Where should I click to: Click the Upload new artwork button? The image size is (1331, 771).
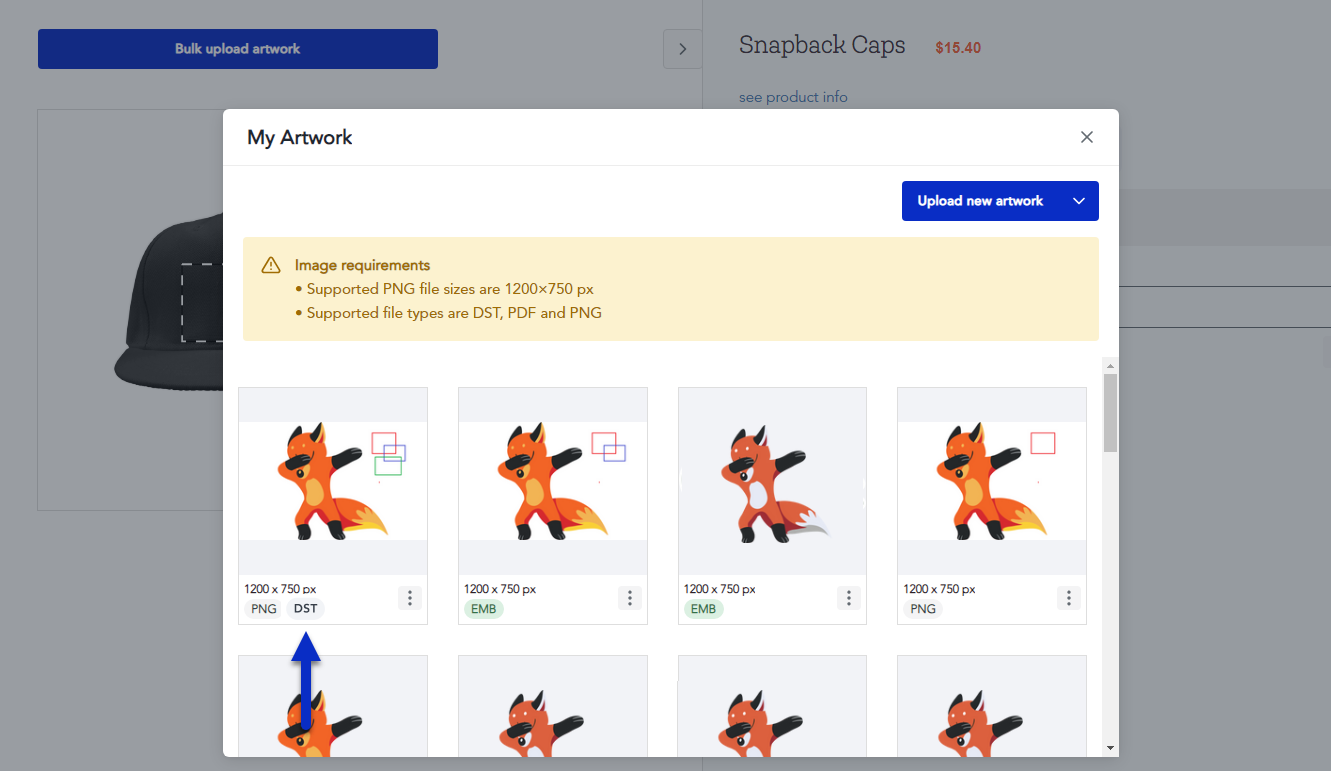click(x=980, y=201)
